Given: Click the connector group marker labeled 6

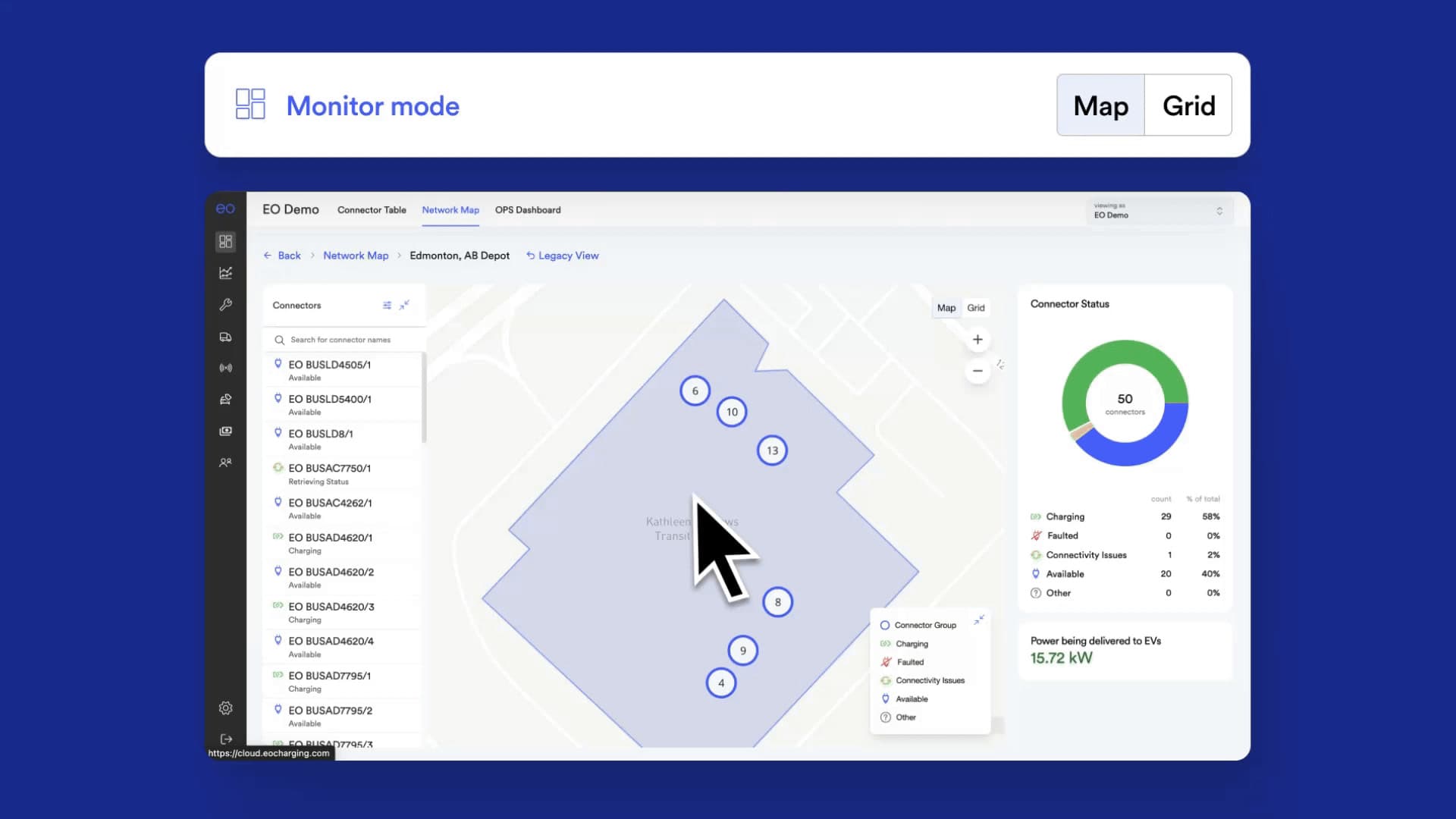Looking at the screenshot, I should (x=695, y=391).
